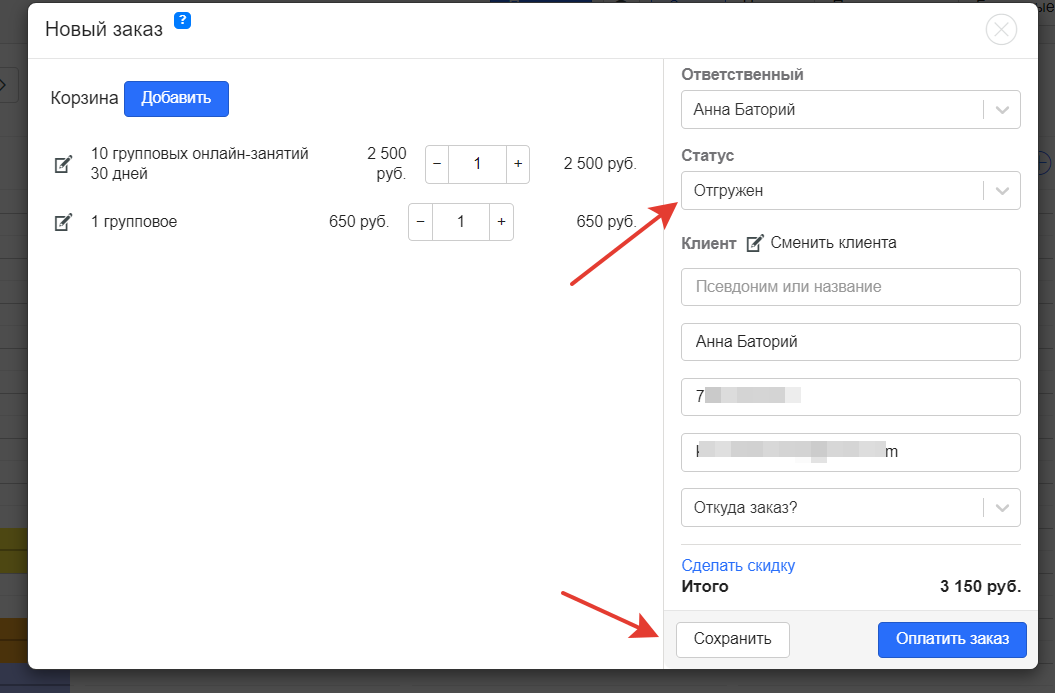Viewport: 1055px width, 693px height.
Task: Click the blue help question mark icon
Action: (182, 21)
